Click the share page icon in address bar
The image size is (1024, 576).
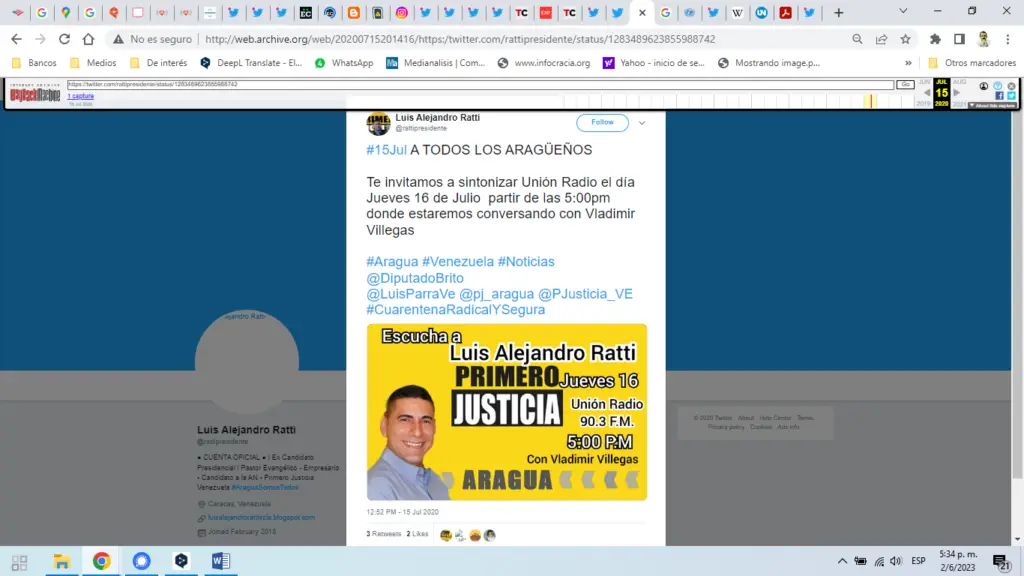881,39
